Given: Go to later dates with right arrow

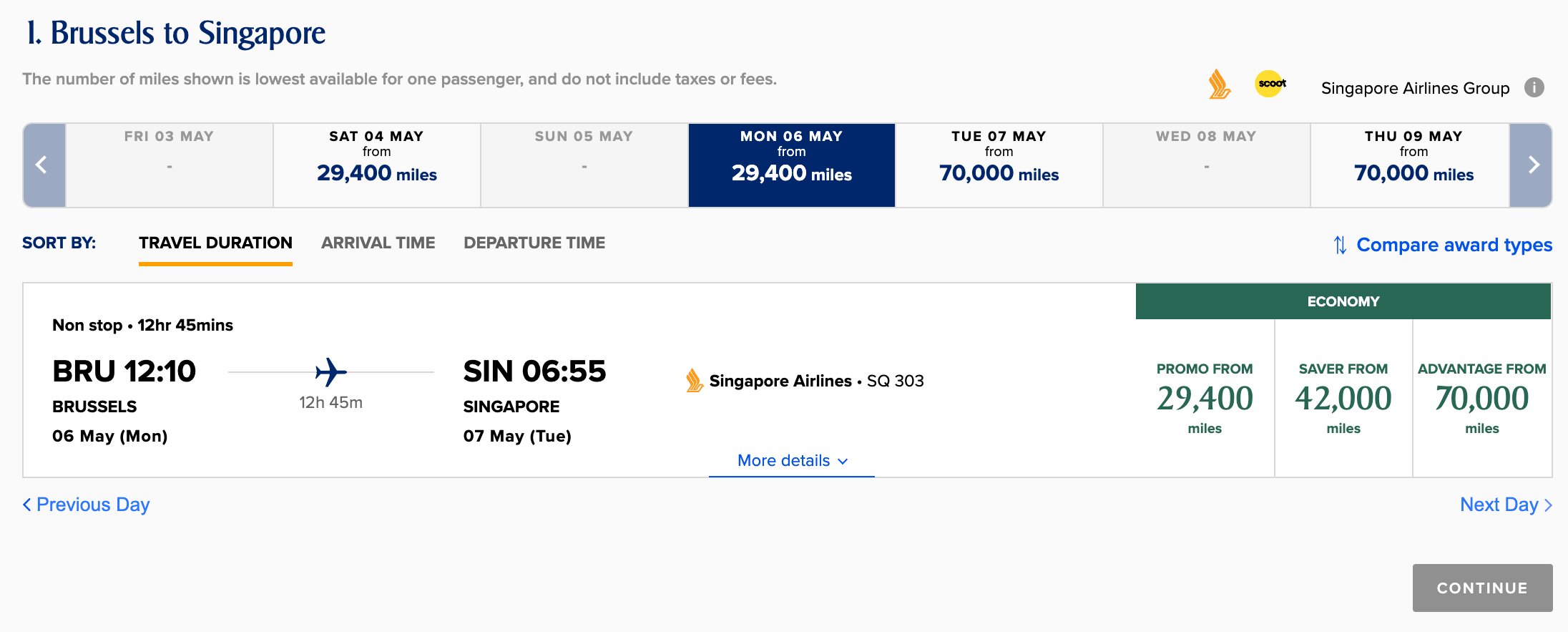Looking at the screenshot, I should click(x=1532, y=165).
